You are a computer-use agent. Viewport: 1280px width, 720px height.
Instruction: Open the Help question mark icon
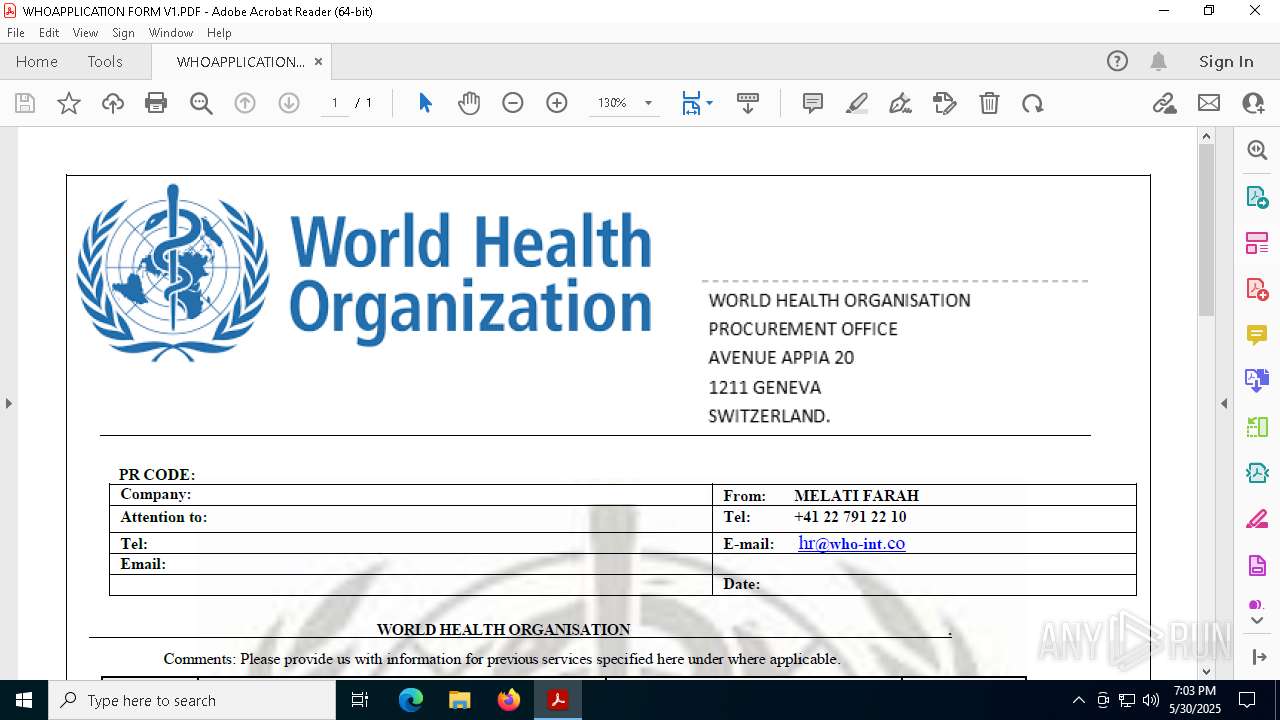1117,61
